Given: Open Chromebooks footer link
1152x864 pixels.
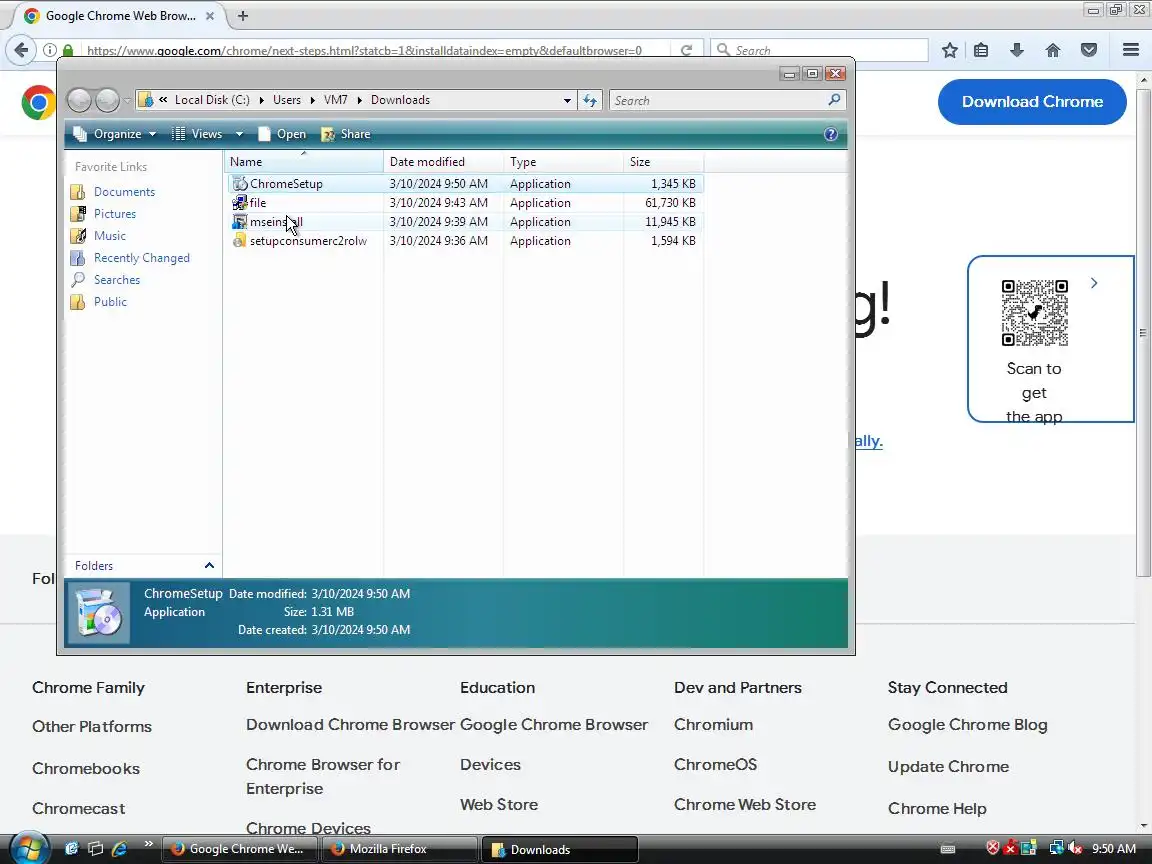Looking at the screenshot, I should 86,768.
